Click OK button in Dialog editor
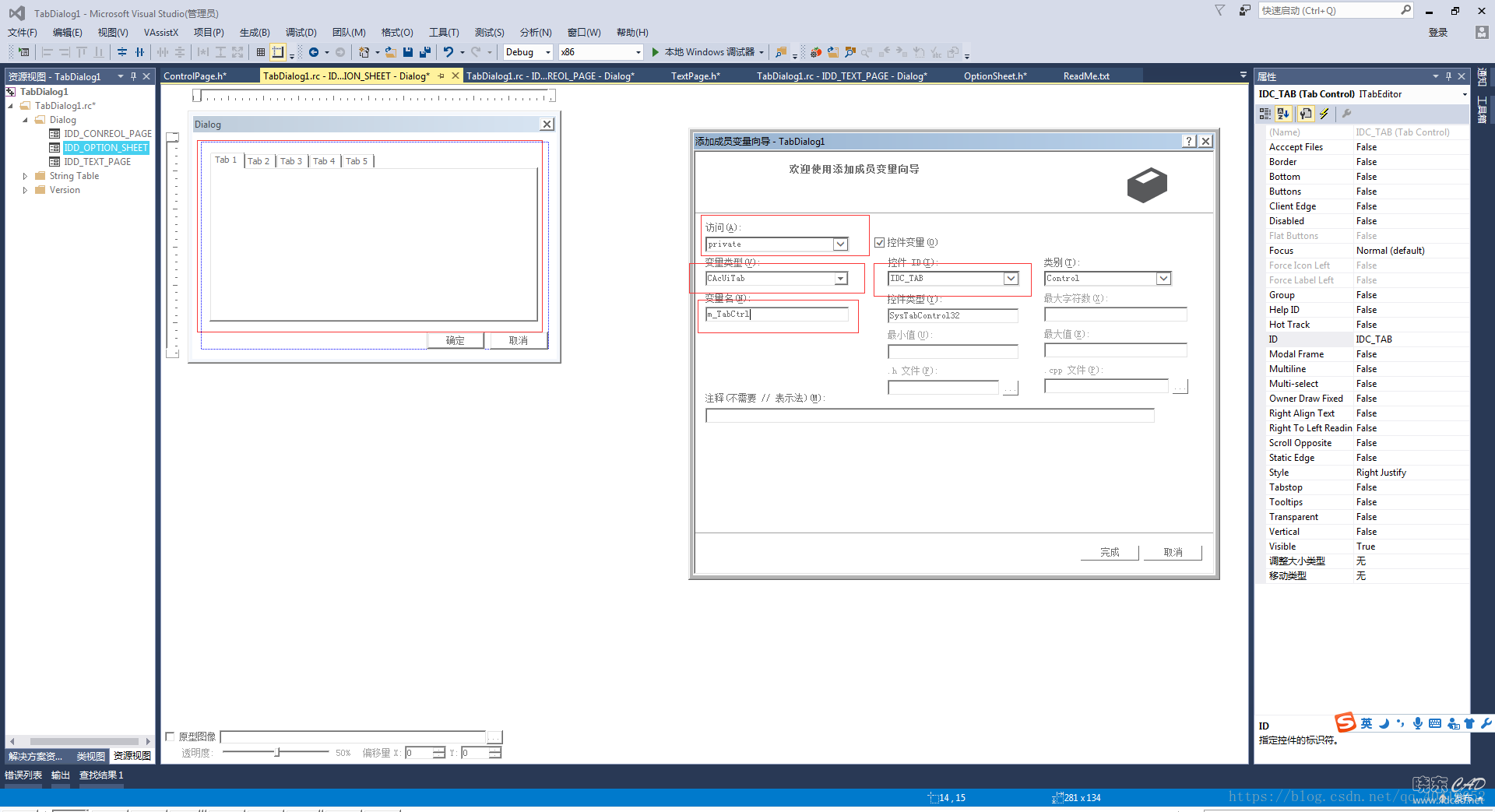Image resolution: width=1495 pixels, height=812 pixels. click(456, 340)
